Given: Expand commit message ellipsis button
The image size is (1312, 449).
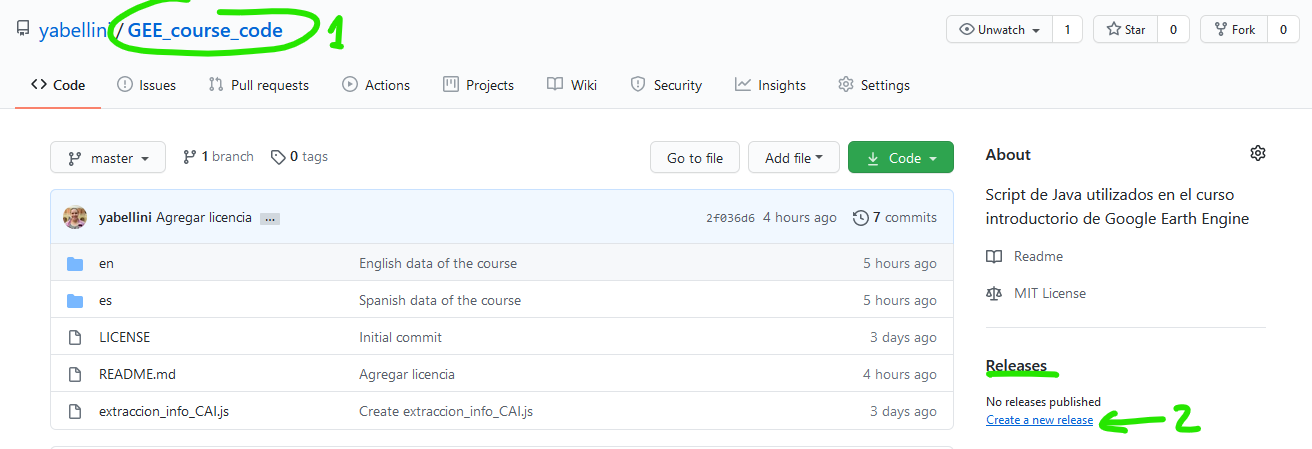Looking at the screenshot, I should pos(270,218).
